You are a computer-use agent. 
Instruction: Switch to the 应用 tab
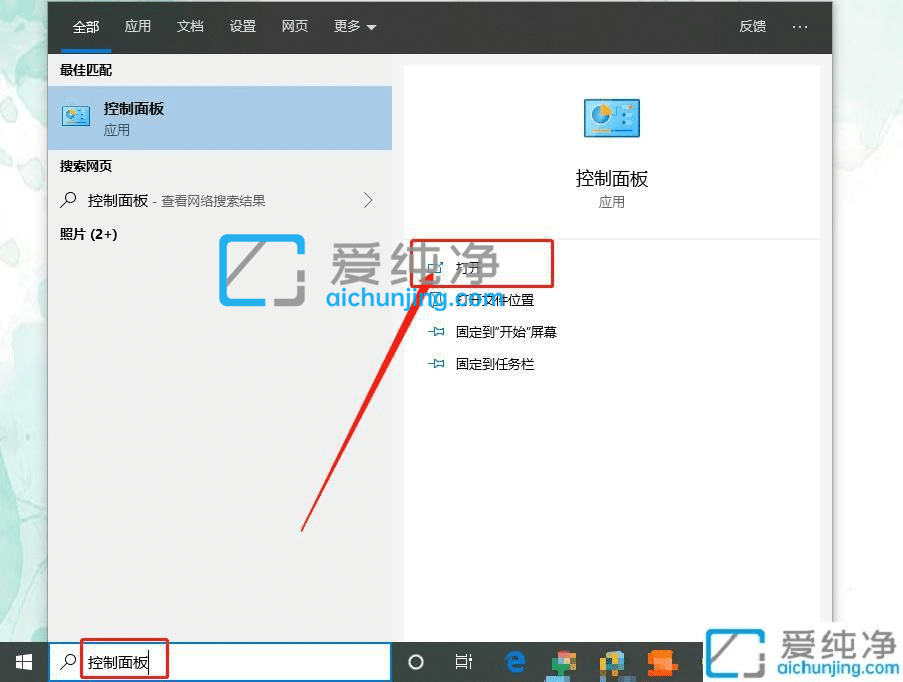click(138, 26)
